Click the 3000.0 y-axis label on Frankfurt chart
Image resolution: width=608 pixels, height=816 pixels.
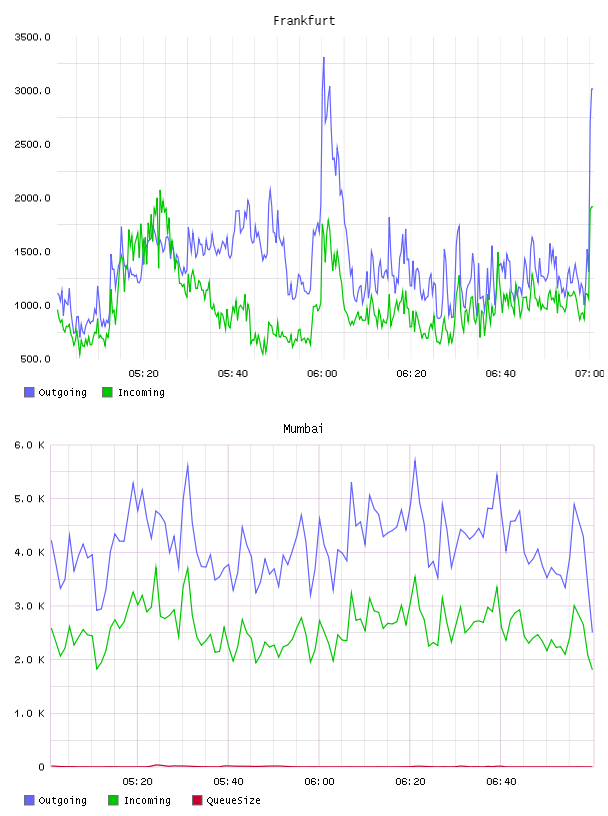(32, 91)
